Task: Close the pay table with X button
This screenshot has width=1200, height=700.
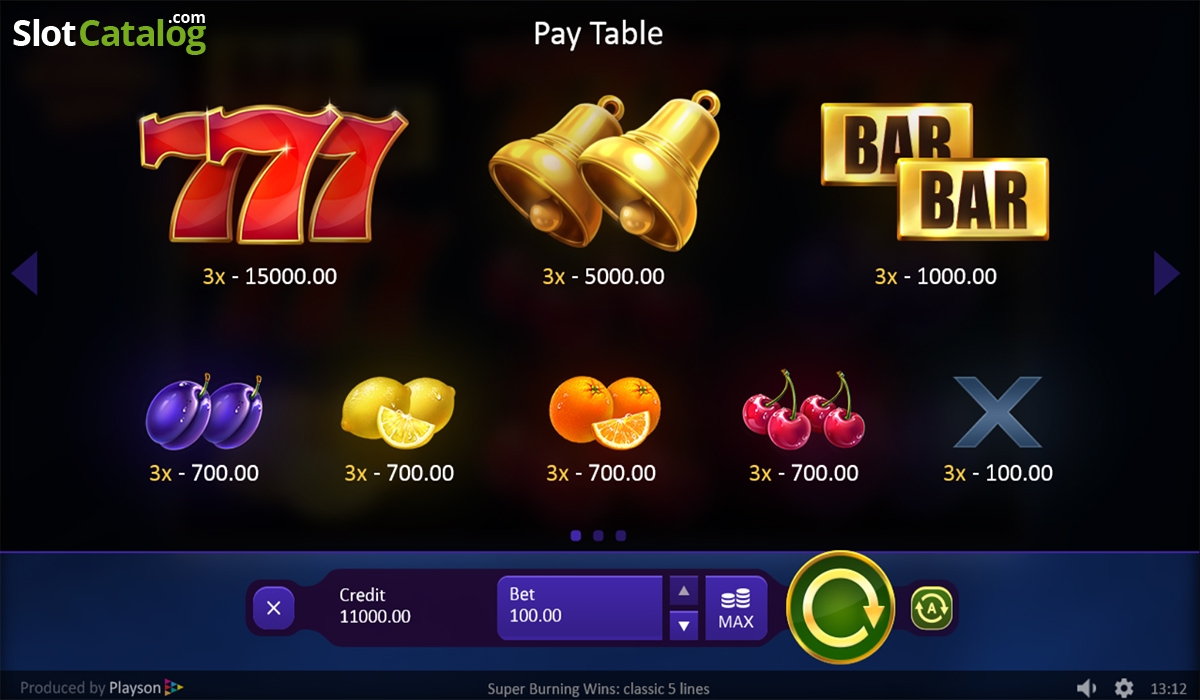Action: (274, 608)
